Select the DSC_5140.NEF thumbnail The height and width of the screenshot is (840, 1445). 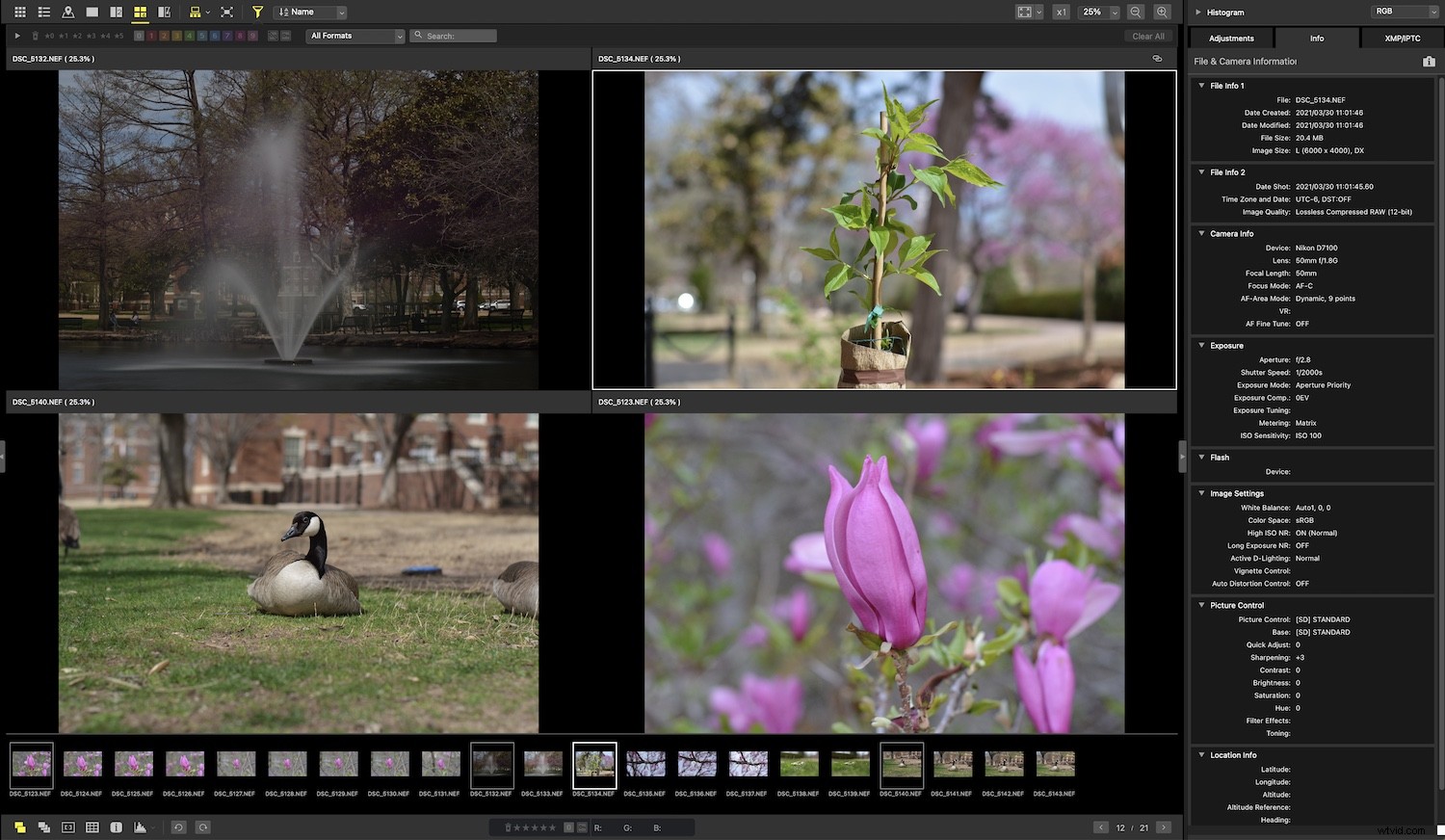pos(901,764)
